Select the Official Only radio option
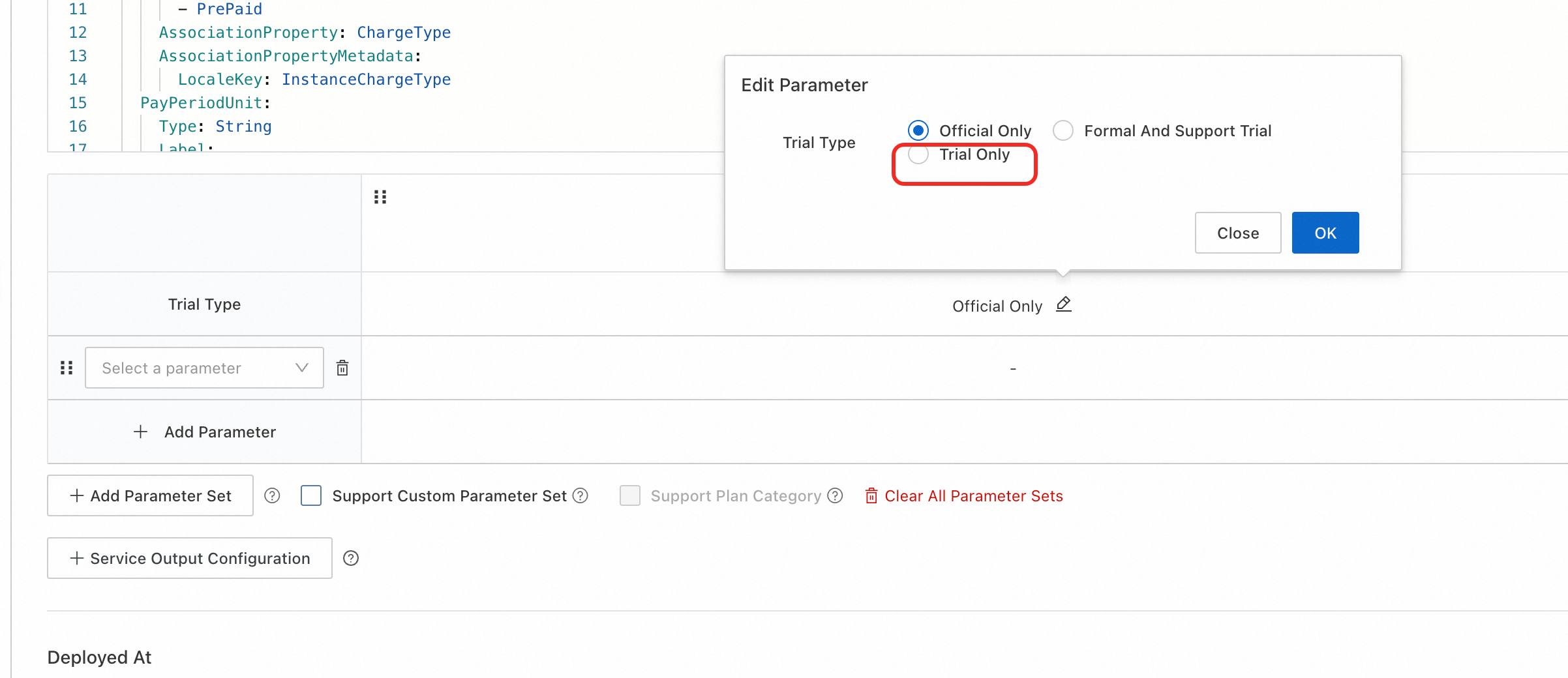 tap(918, 131)
